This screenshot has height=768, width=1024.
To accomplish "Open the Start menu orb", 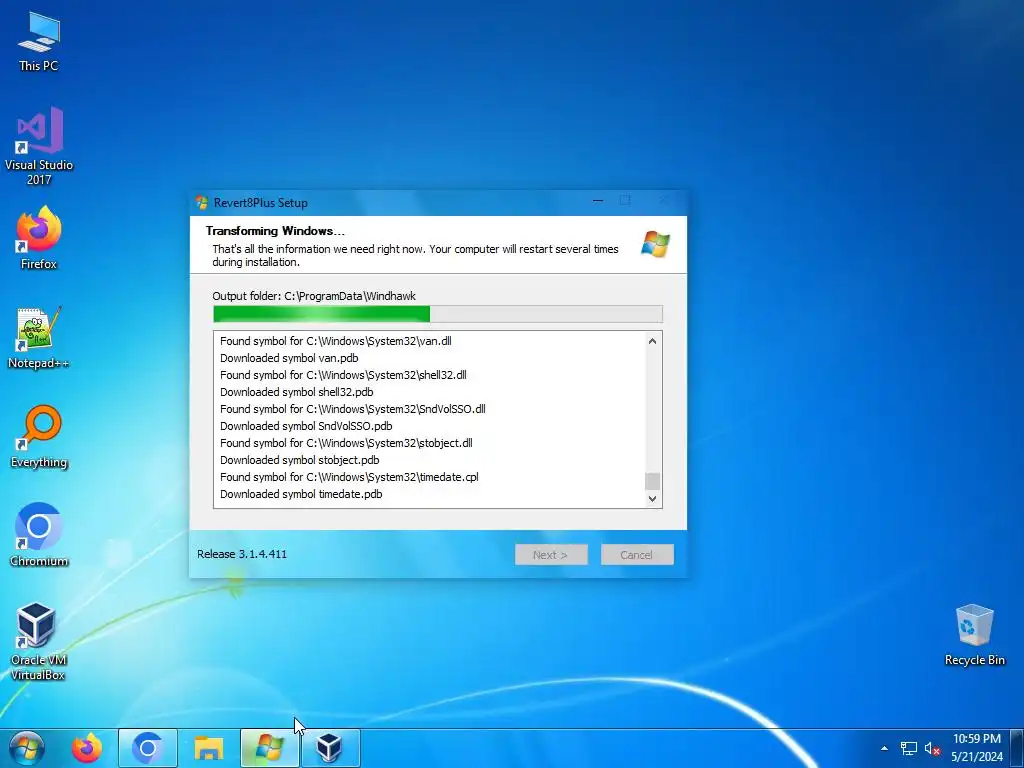I will coord(26,748).
